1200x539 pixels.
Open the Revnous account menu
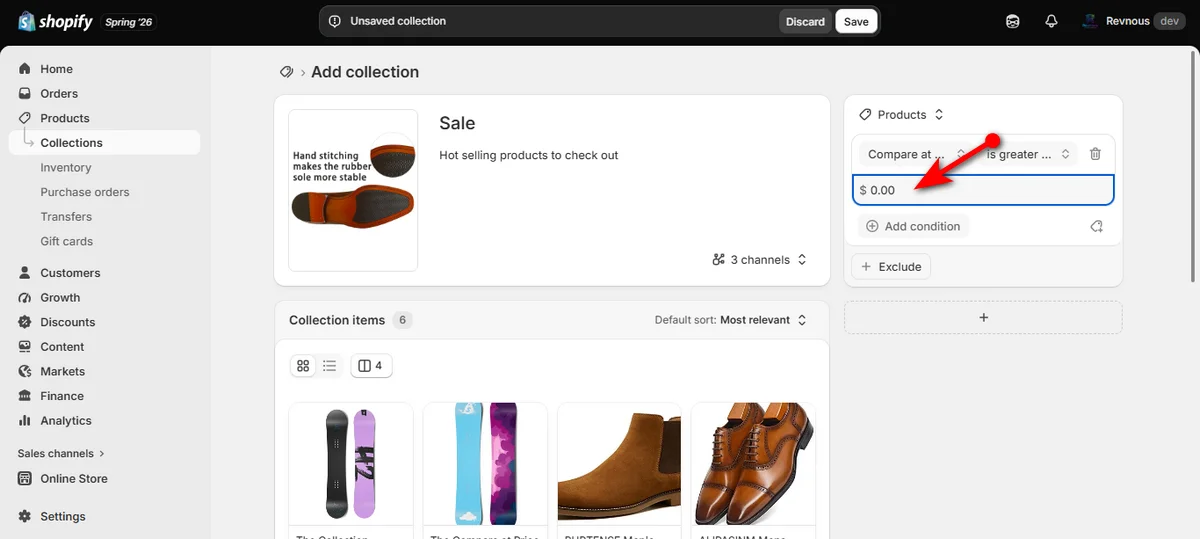coord(1132,21)
